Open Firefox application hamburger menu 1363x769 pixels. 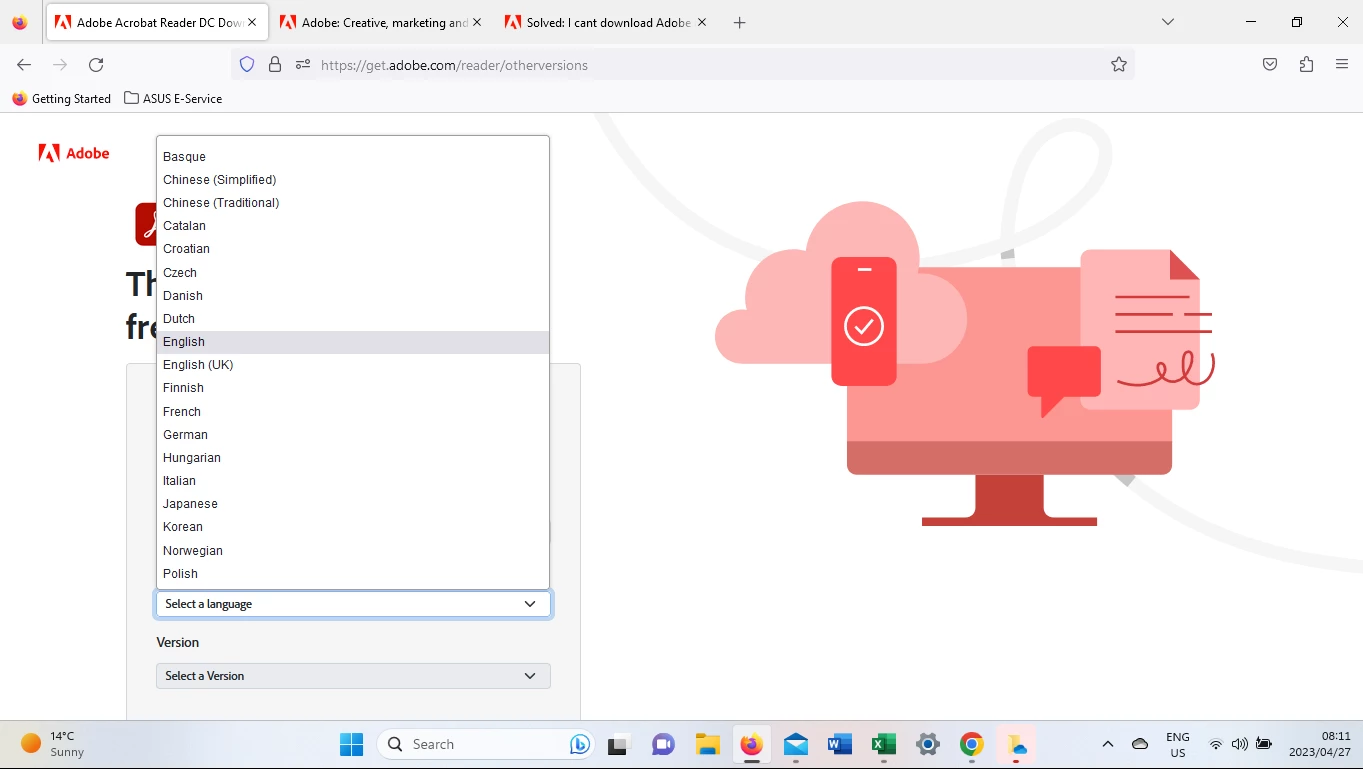[x=1342, y=65]
